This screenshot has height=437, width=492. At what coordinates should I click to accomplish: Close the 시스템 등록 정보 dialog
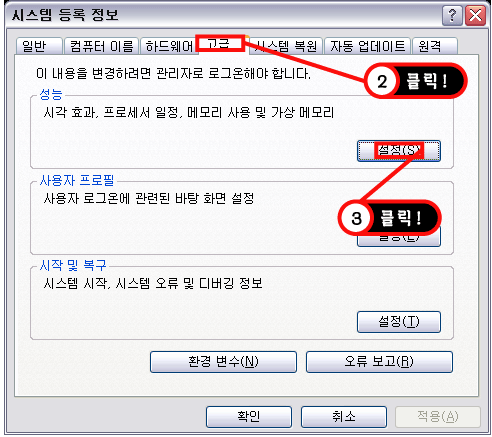click(475, 15)
